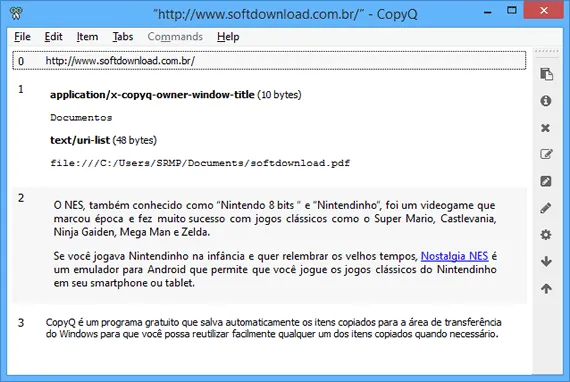Click the row number 3
Screen dimensions: 570x382
(x=21, y=323)
